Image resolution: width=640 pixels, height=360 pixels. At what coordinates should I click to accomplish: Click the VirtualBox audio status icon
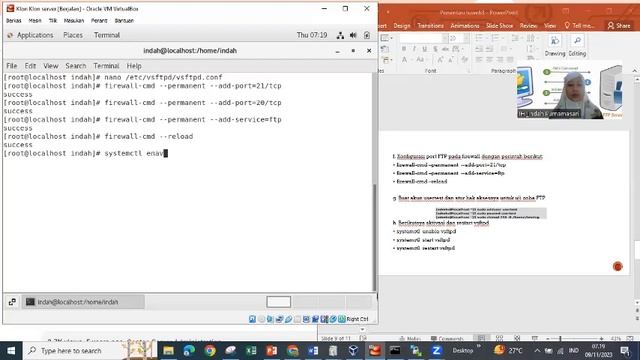270,319
